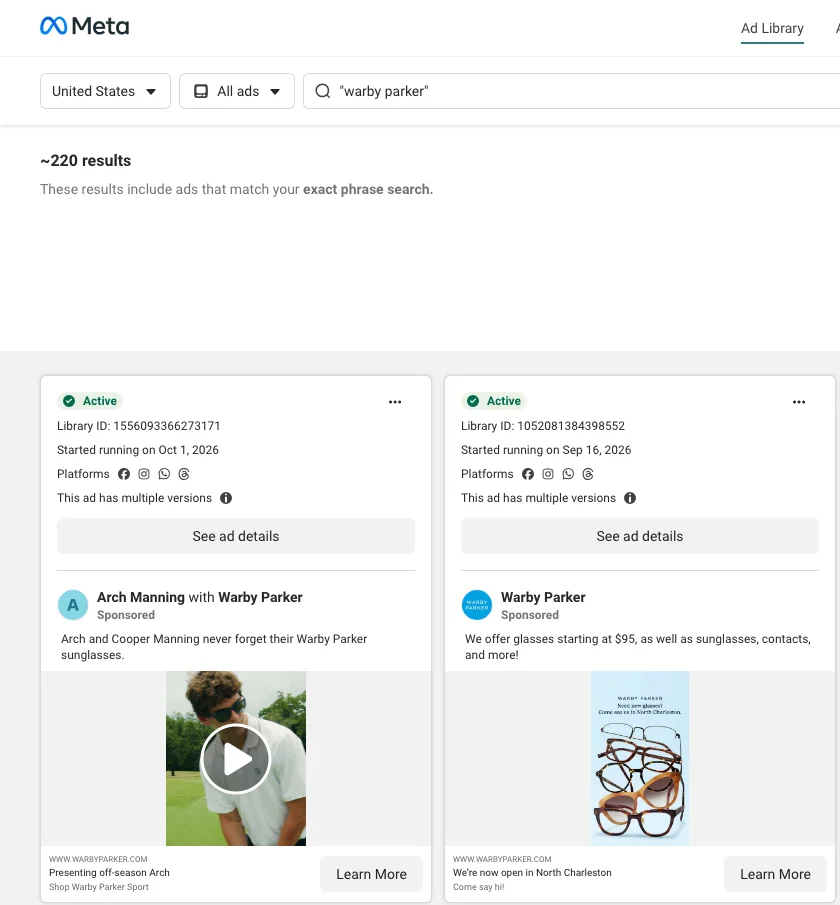
Task: Click the Meta logo
Action: click(84, 26)
